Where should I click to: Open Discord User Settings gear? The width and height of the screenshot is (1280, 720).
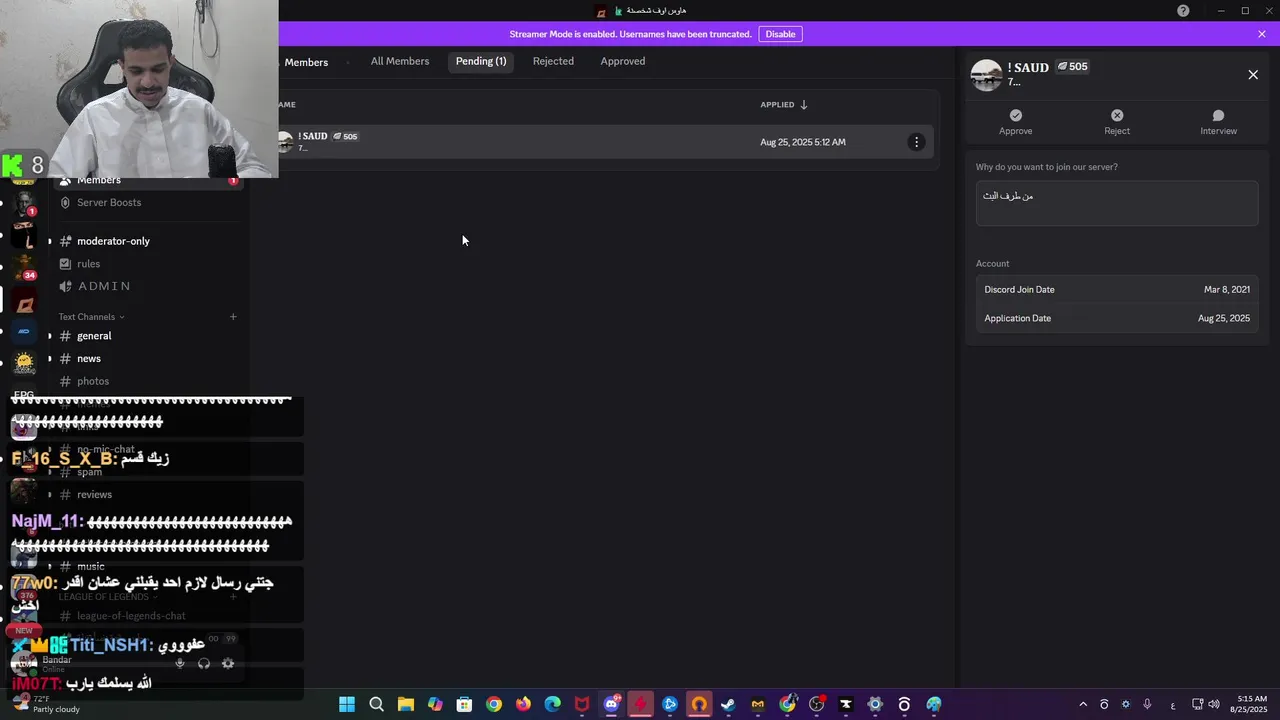point(228,663)
